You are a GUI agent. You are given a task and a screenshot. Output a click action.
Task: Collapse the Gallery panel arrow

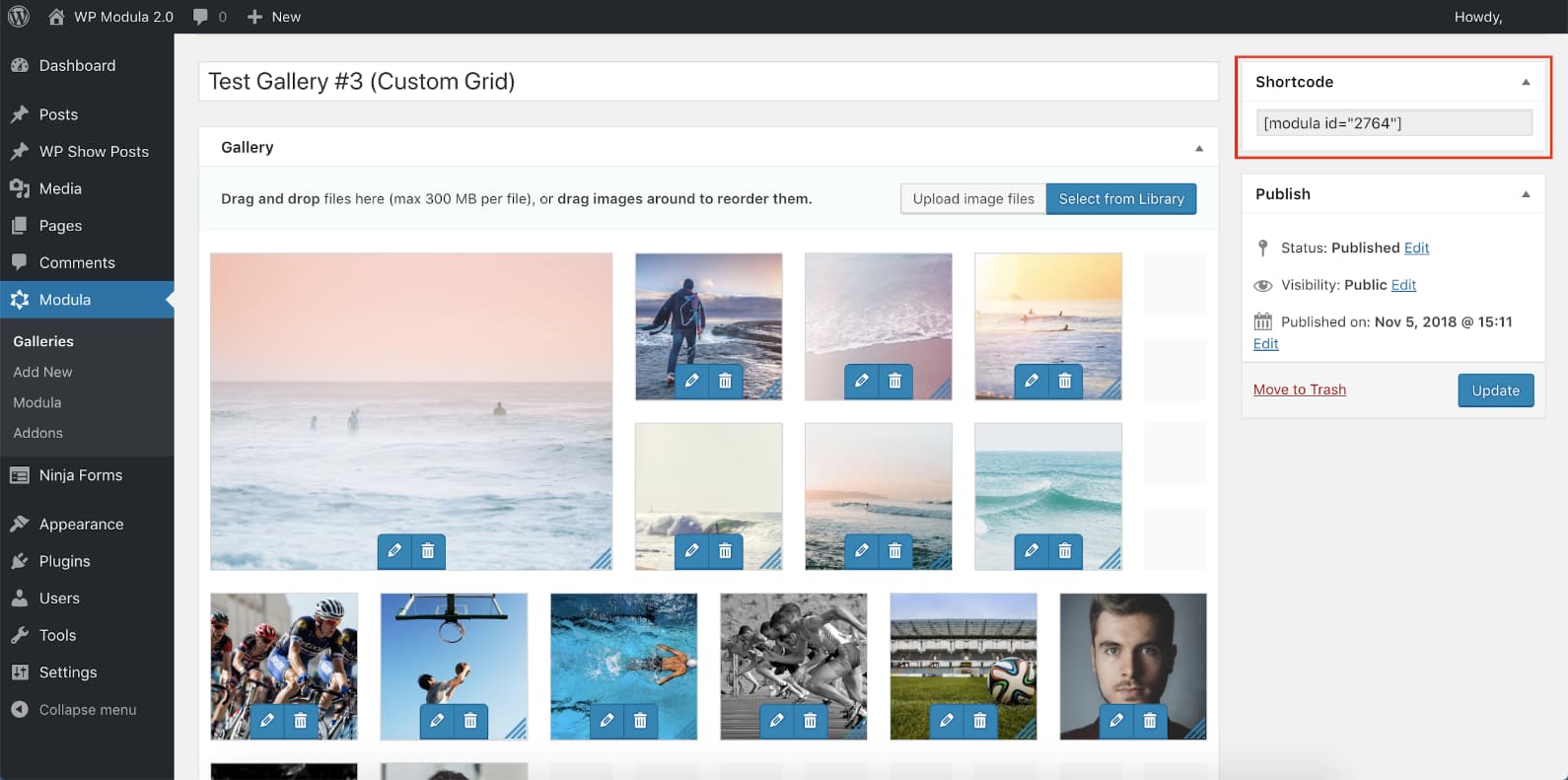coord(1199,148)
